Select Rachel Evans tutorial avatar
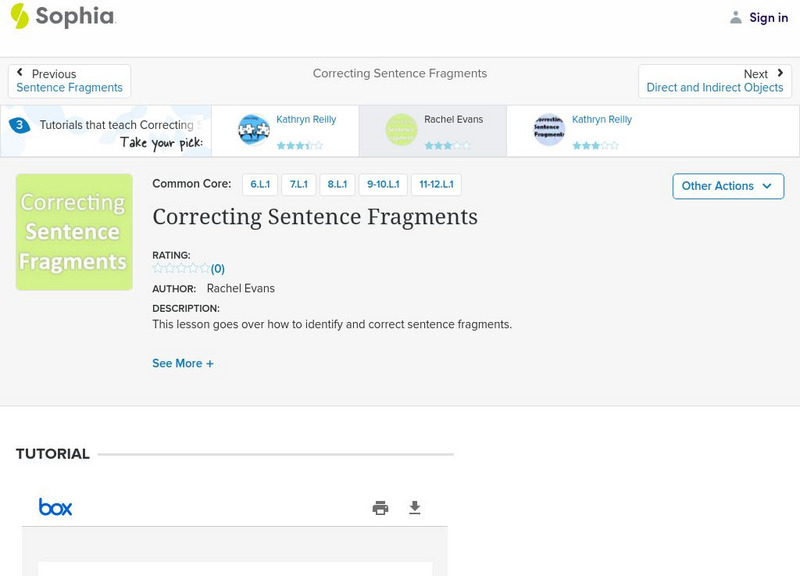This screenshot has height=576, width=800. [x=402, y=130]
